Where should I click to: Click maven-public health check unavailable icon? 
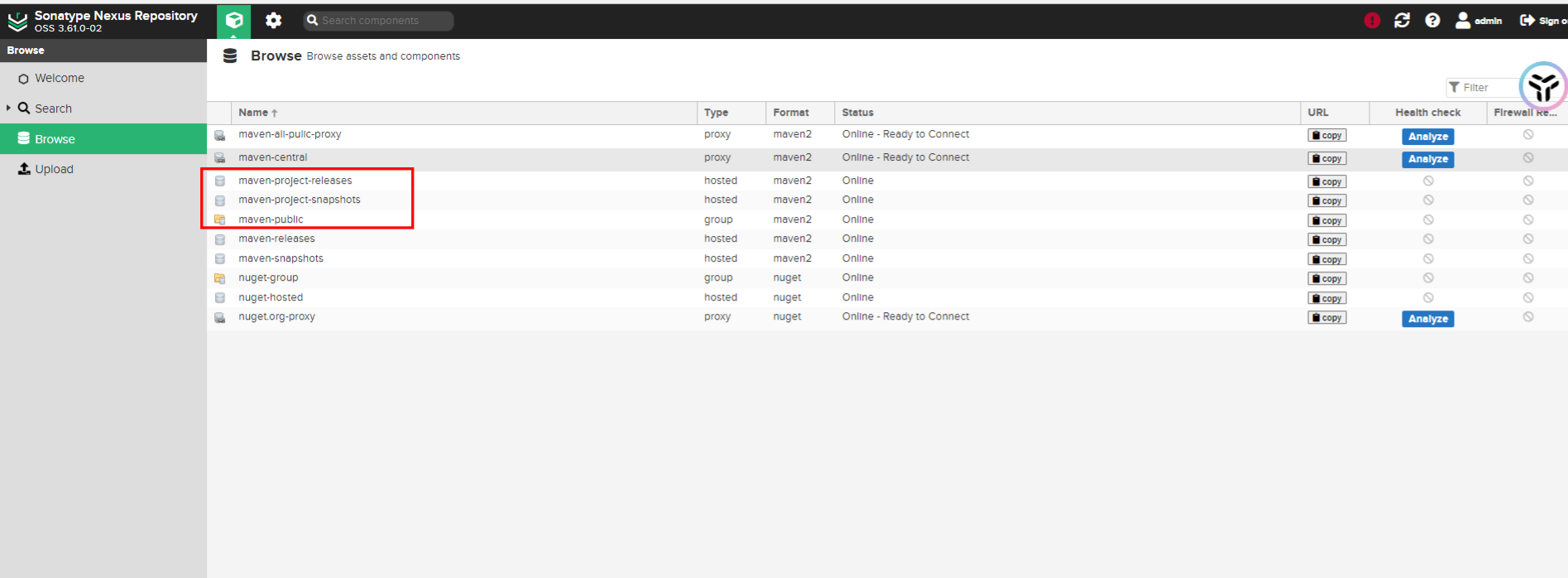tap(1428, 219)
